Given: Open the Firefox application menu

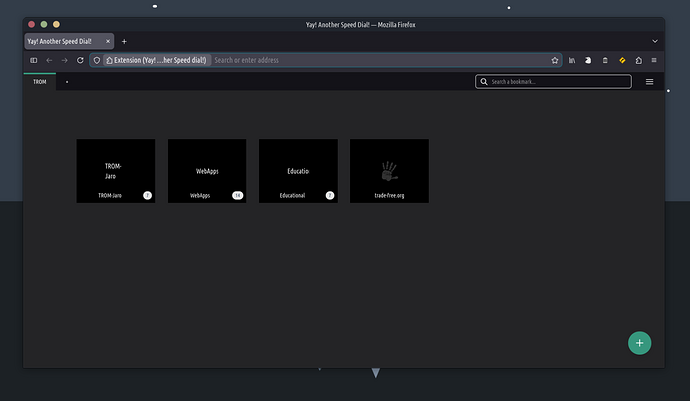Looking at the screenshot, I should [x=654, y=60].
